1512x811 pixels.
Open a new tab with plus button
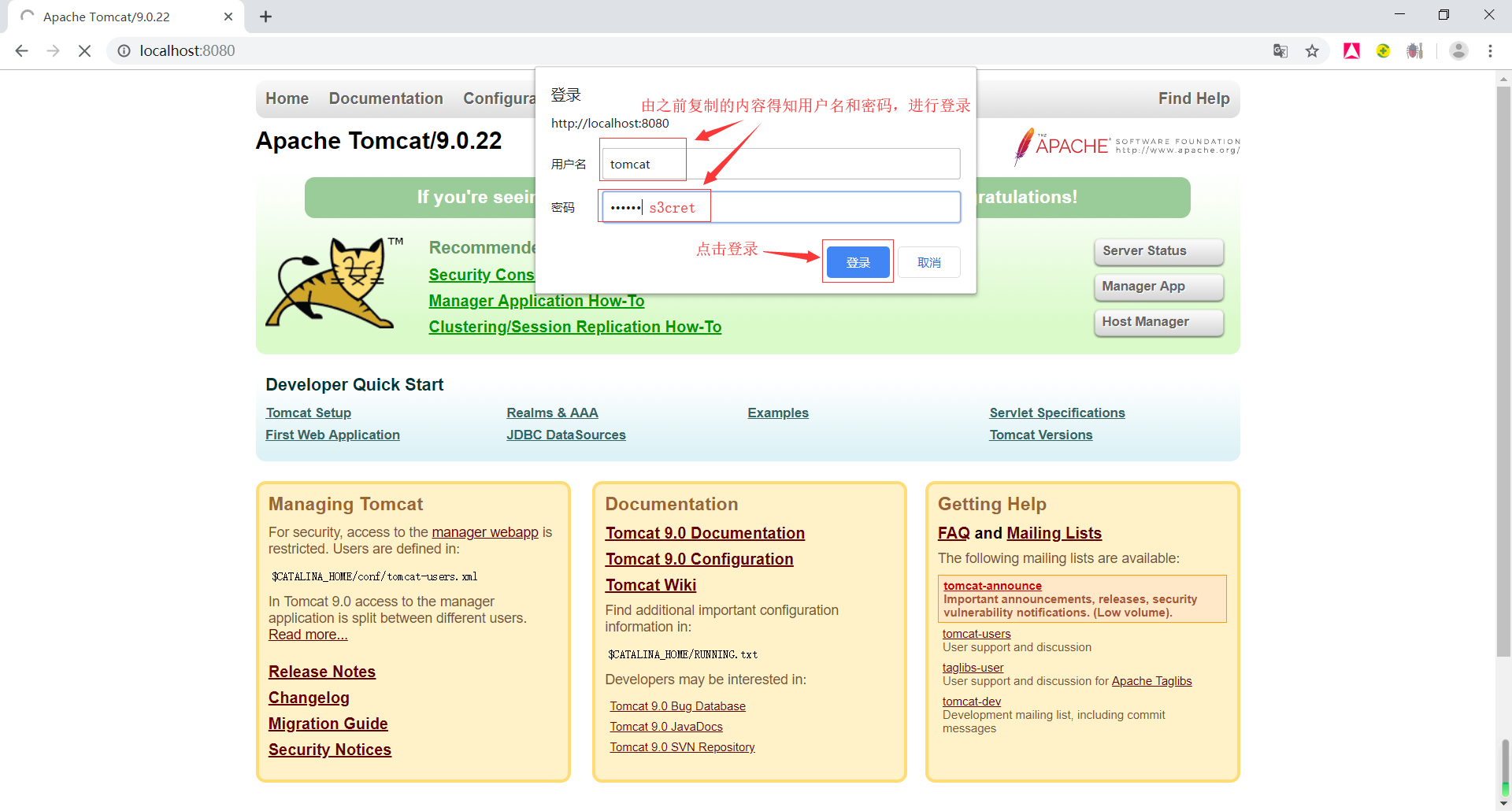[265, 17]
